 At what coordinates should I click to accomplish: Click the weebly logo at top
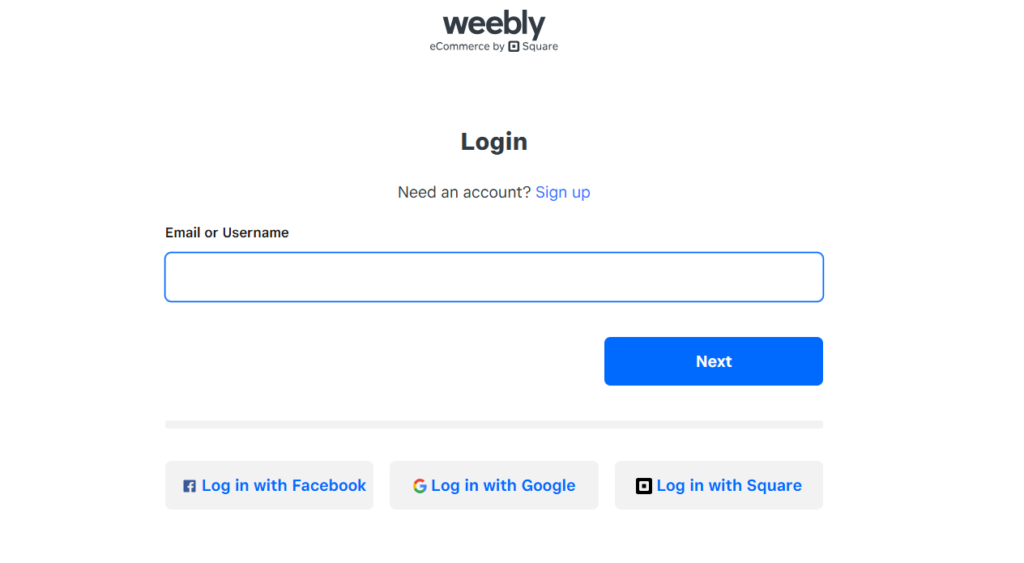point(494,24)
